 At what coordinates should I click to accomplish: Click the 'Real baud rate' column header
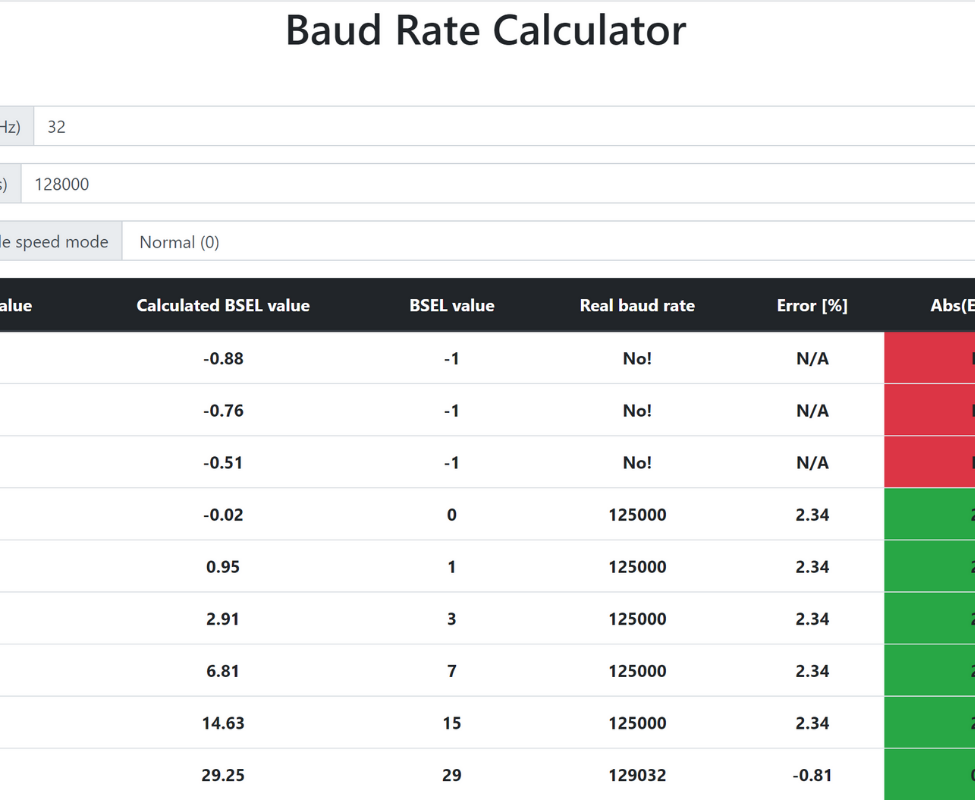637,306
